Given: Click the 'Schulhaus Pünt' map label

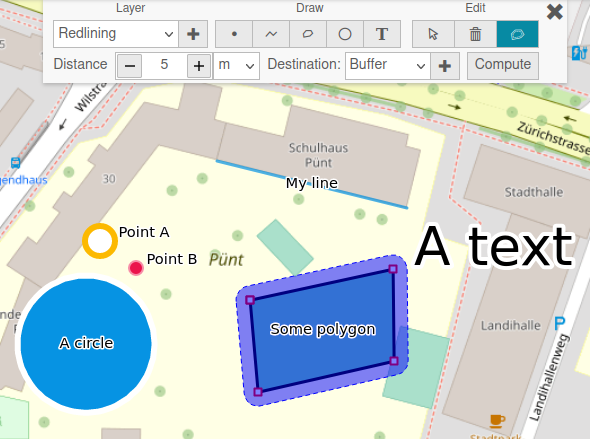Looking at the screenshot, I should click(x=318, y=155).
